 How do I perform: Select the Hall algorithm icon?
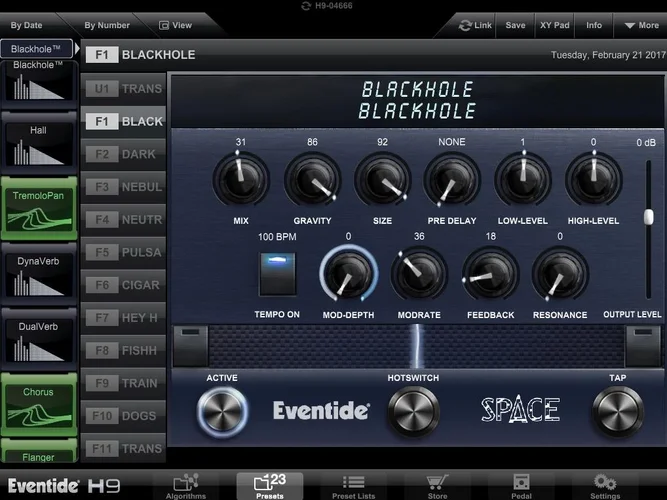39,143
